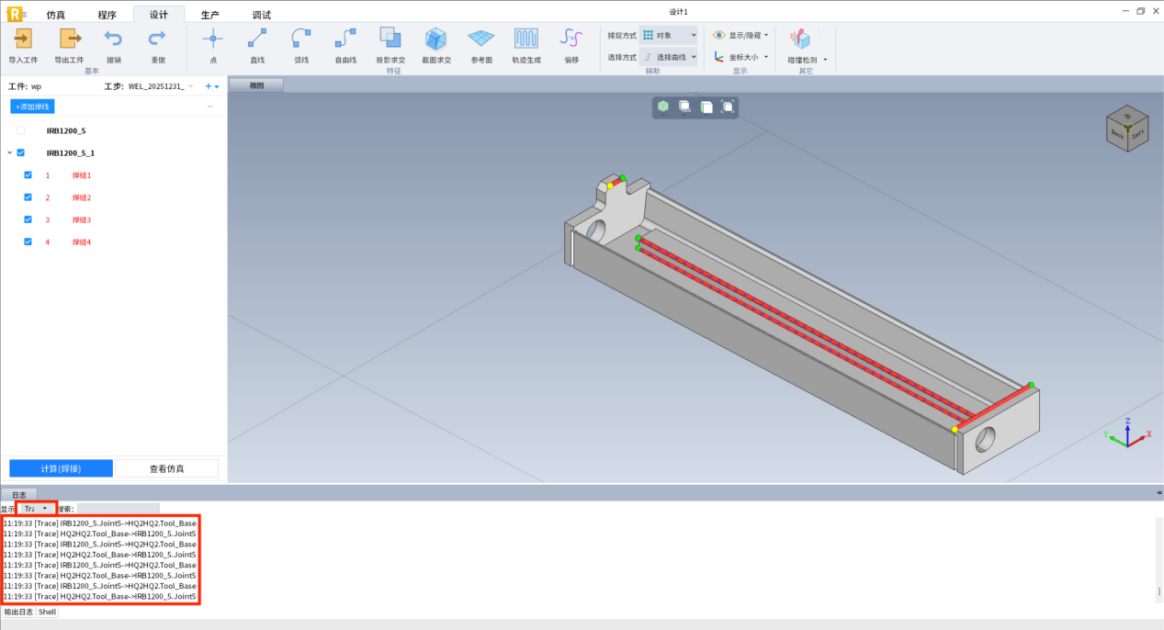The width and height of the screenshot is (1164, 630).
Task: Toggle the 焊缝3 checkbox
Action: (x=28, y=219)
